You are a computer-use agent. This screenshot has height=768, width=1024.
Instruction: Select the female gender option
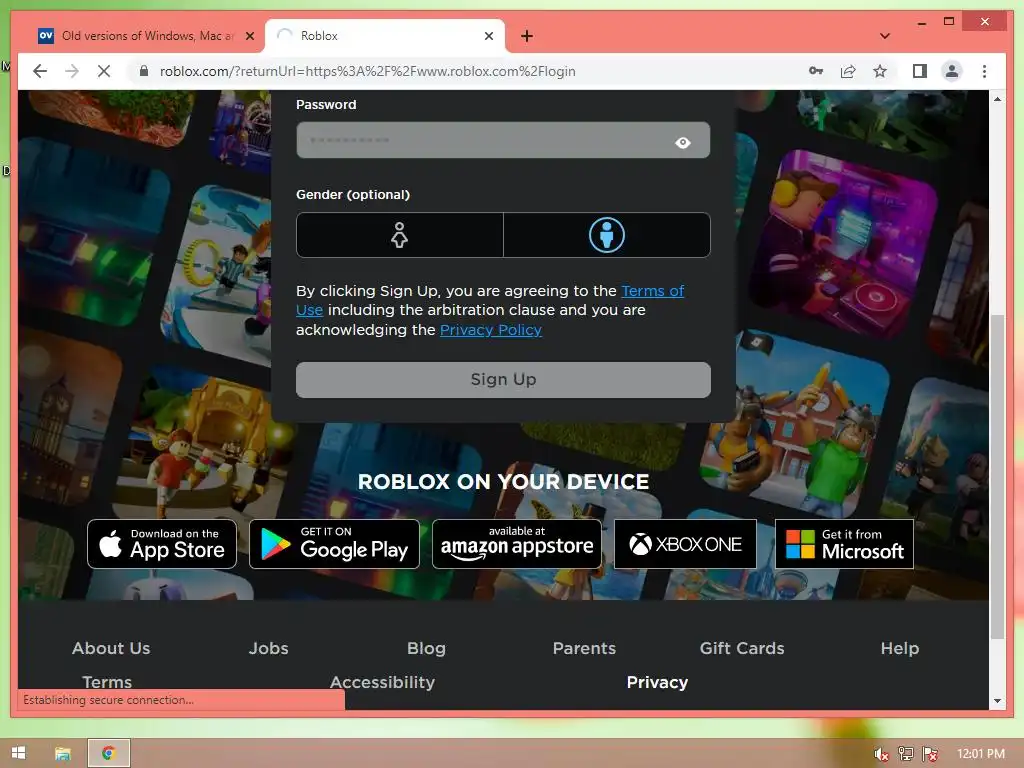400,235
